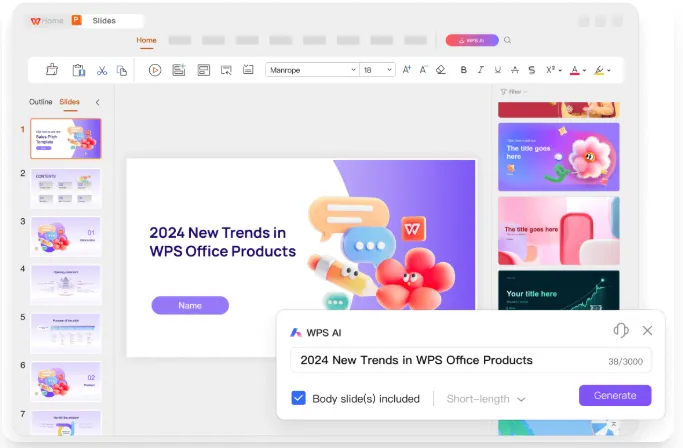Screen dimensions: 683x448
Task: Click the orange P presentation icon
Action: click(x=77, y=20)
